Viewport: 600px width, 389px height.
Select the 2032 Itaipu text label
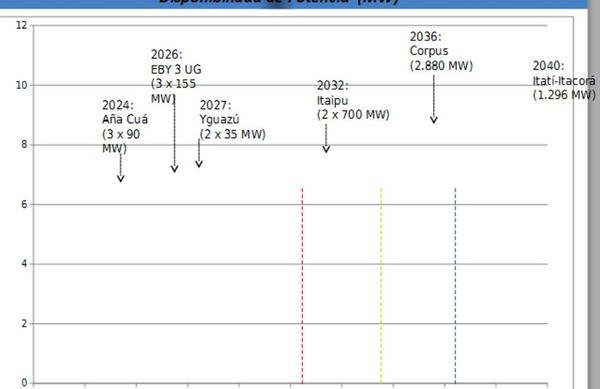(353, 100)
